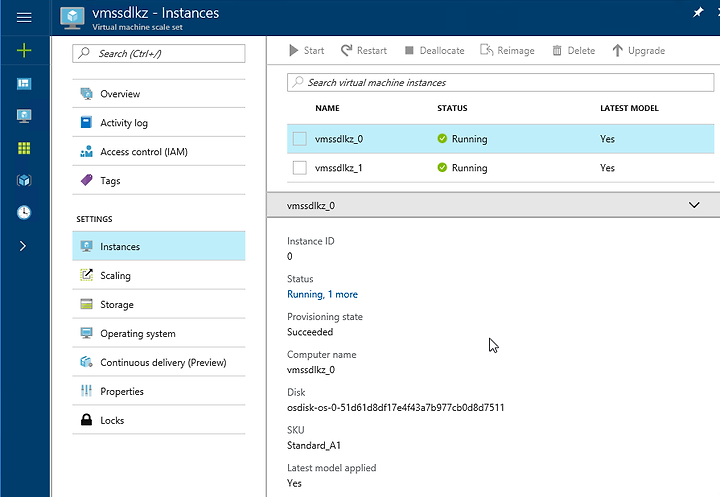The width and height of the screenshot is (720, 497).
Task: Check the vmssdlkz_1 row checkbox
Action: click(x=300, y=168)
